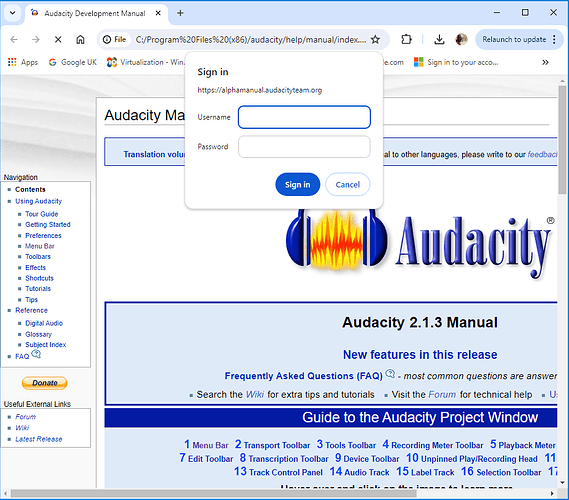Open the extensions puzzle icon
The image size is (569, 500).
pos(406,40)
